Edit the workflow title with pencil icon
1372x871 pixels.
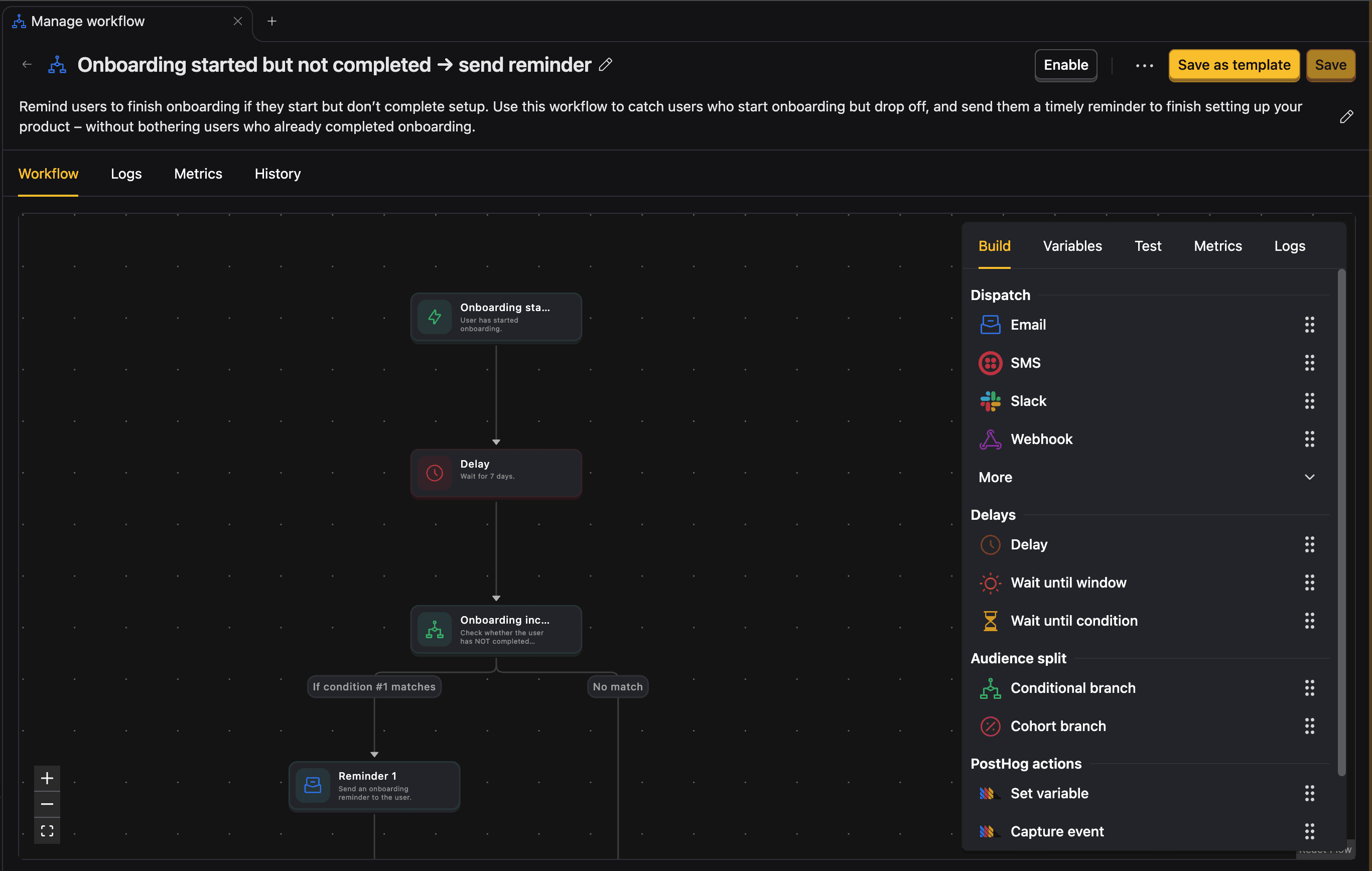pos(606,65)
